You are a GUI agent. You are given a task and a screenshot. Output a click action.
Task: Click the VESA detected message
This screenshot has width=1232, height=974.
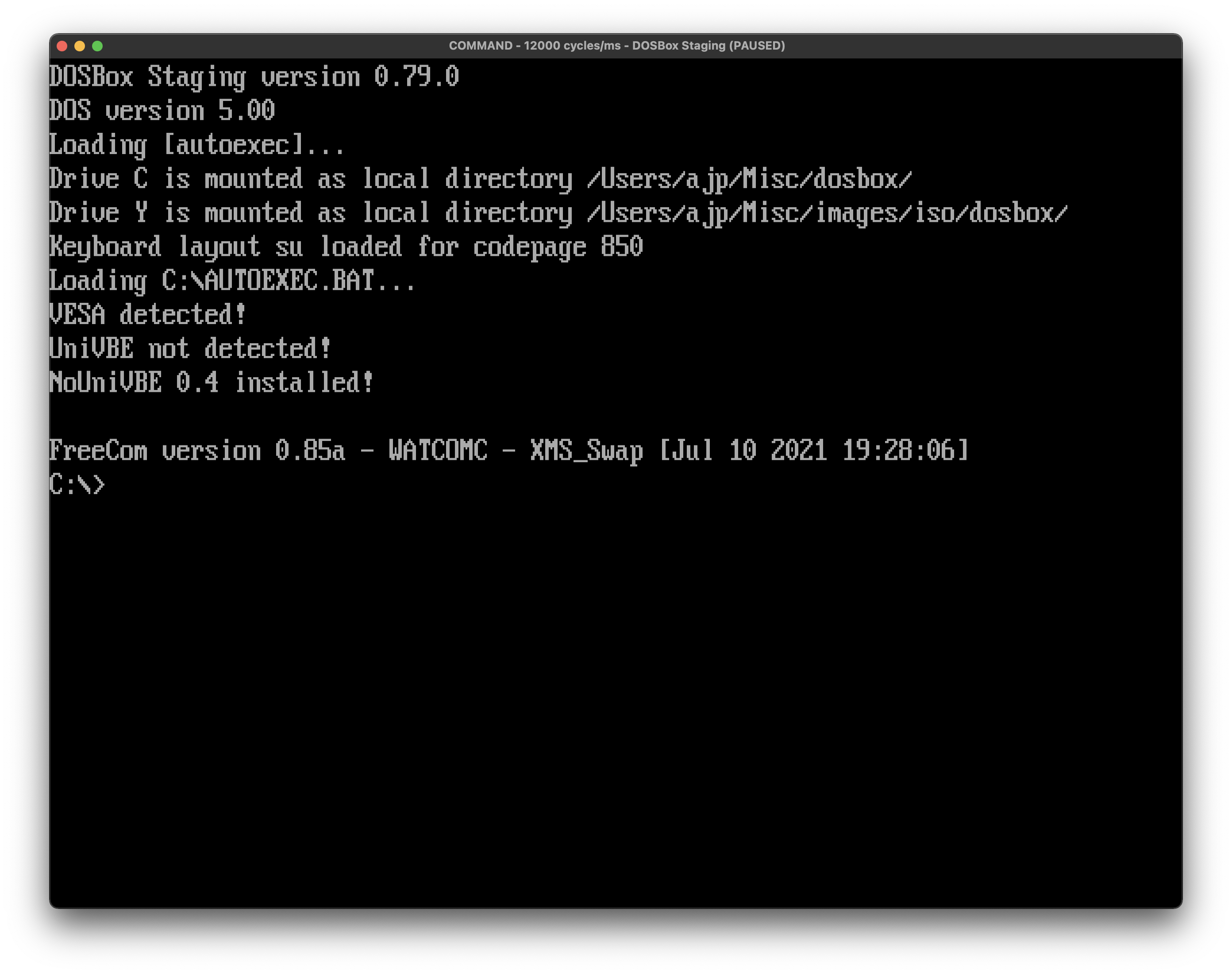coord(148,313)
